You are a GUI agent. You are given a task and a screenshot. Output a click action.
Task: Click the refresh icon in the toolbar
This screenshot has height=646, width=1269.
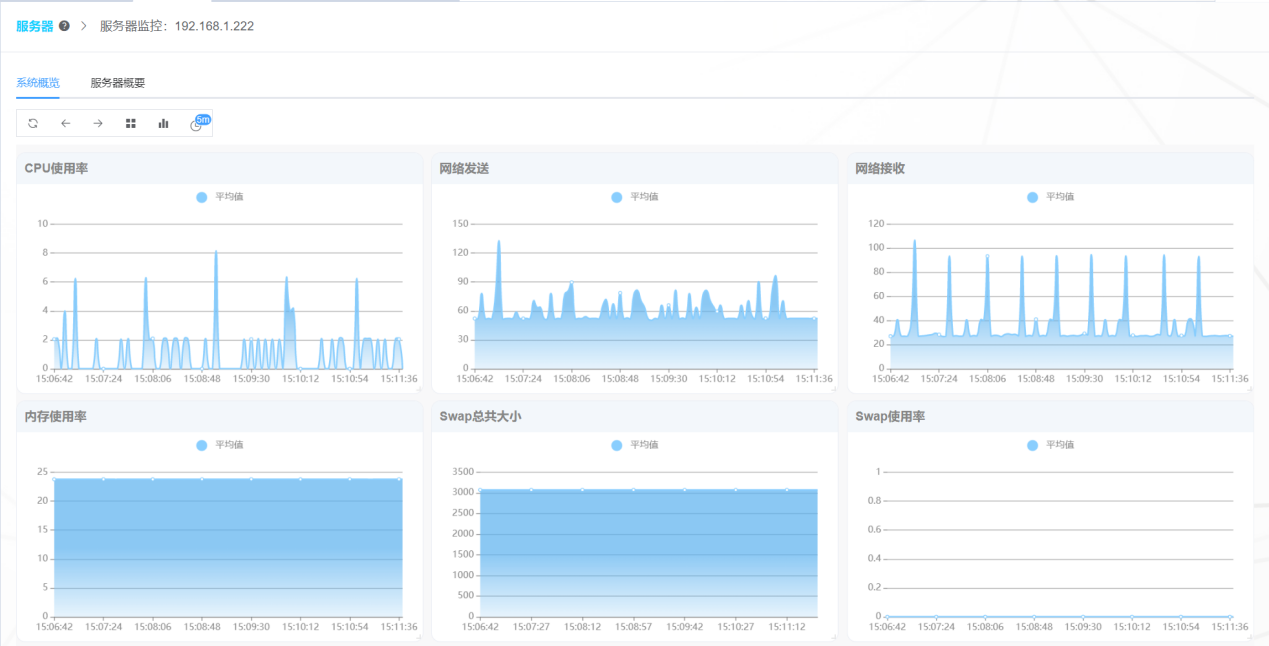(33, 123)
